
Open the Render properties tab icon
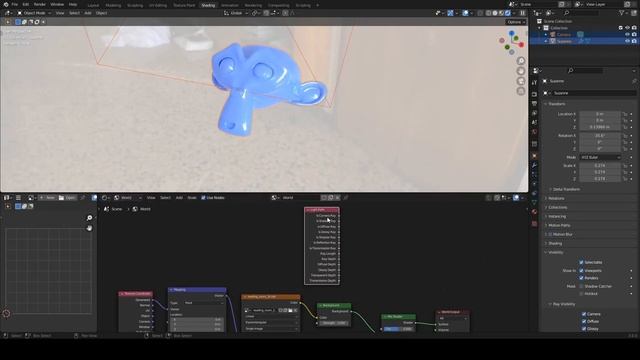click(x=534, y=94)
